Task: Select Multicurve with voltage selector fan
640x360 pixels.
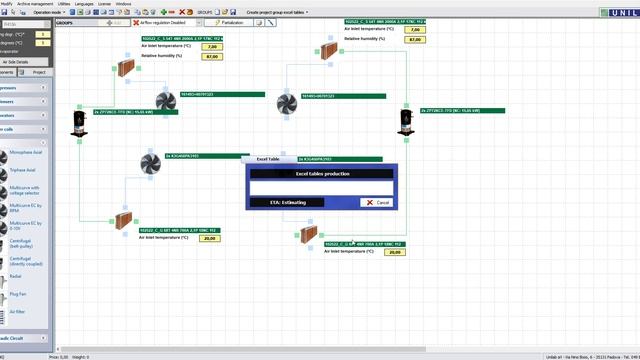Action: [24, 190]
